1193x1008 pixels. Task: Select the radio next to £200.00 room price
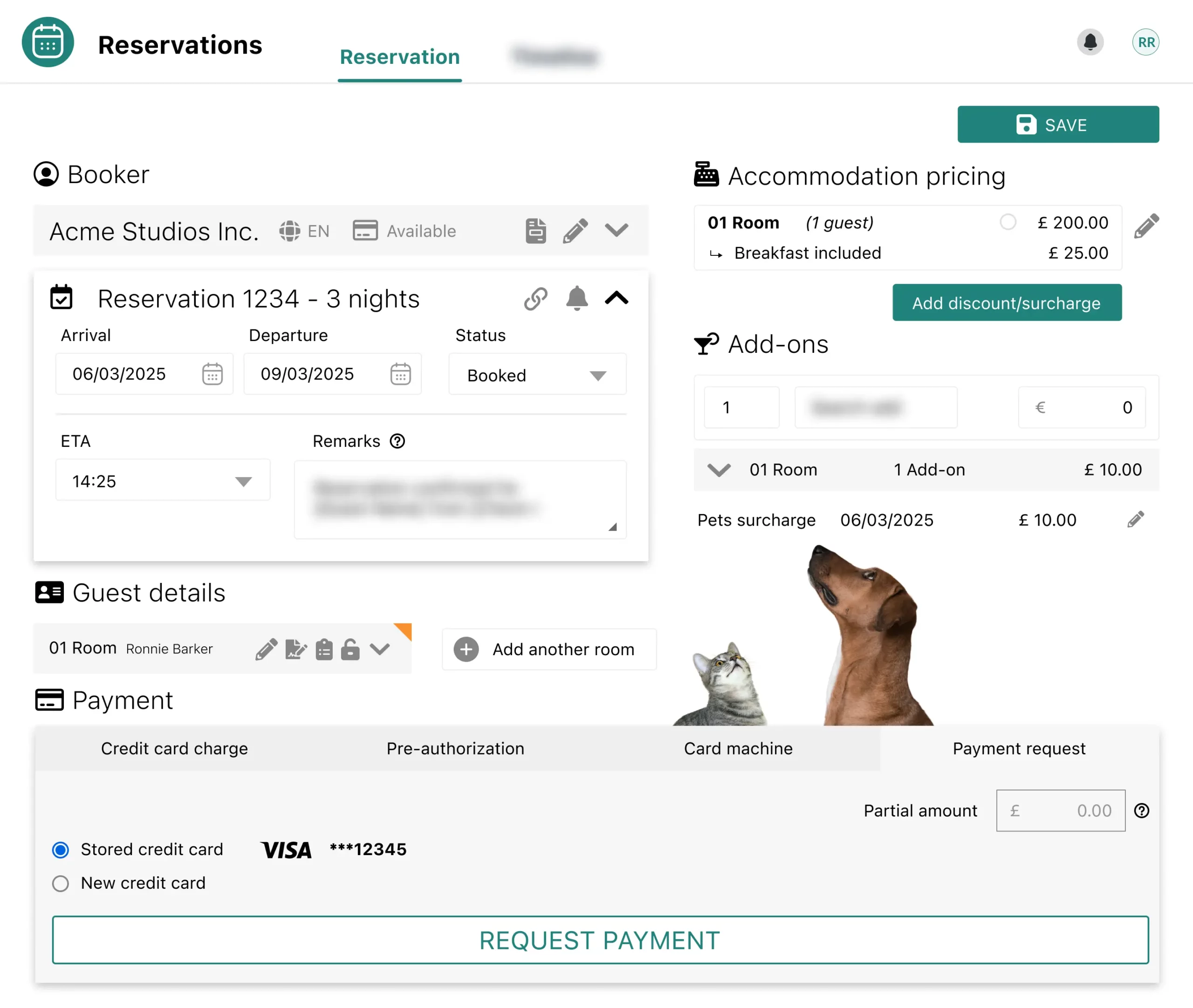tap(1008, 222)
